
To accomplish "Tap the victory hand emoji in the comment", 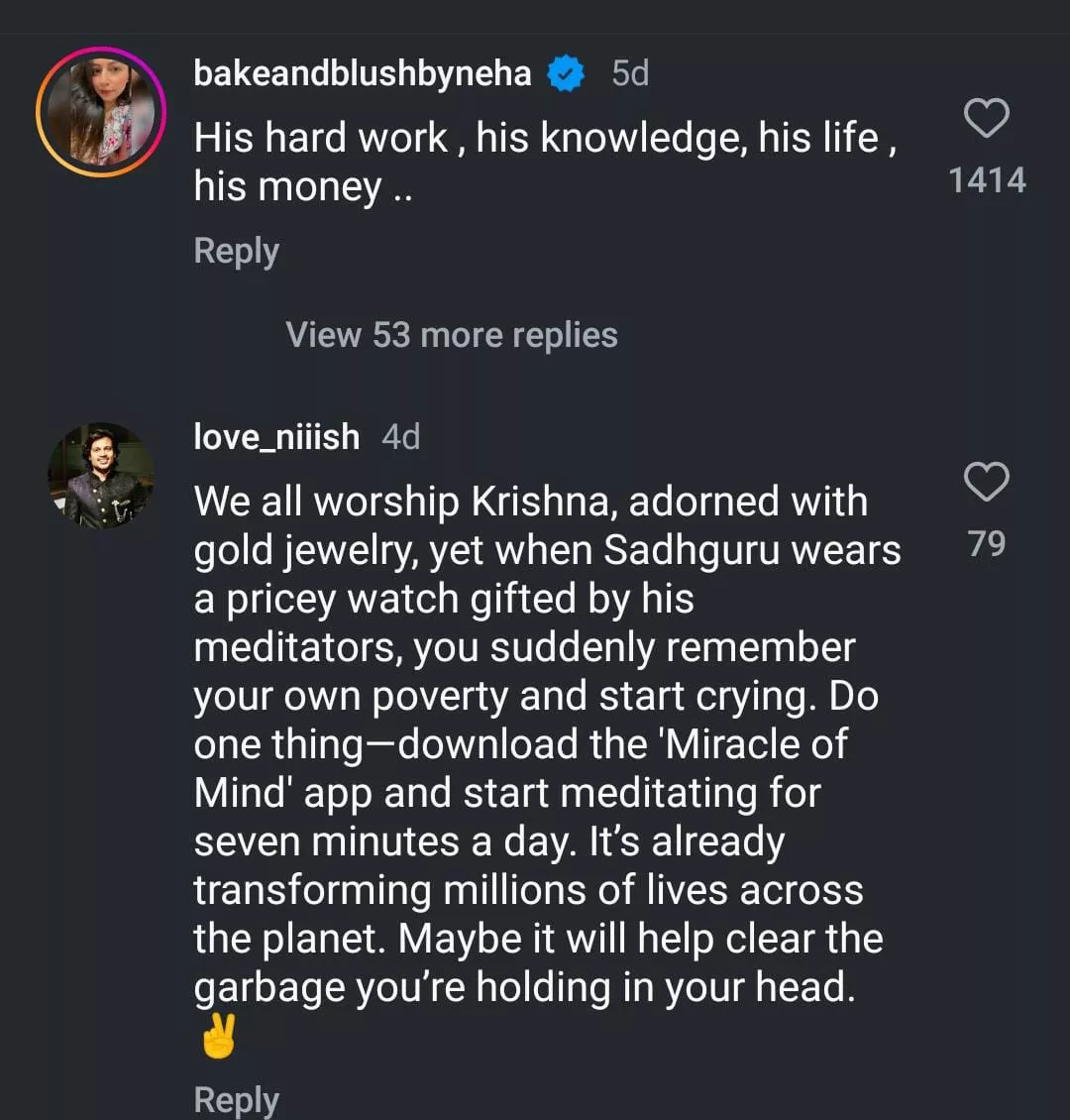I will pyautogui.click(x=219, y=1040).
